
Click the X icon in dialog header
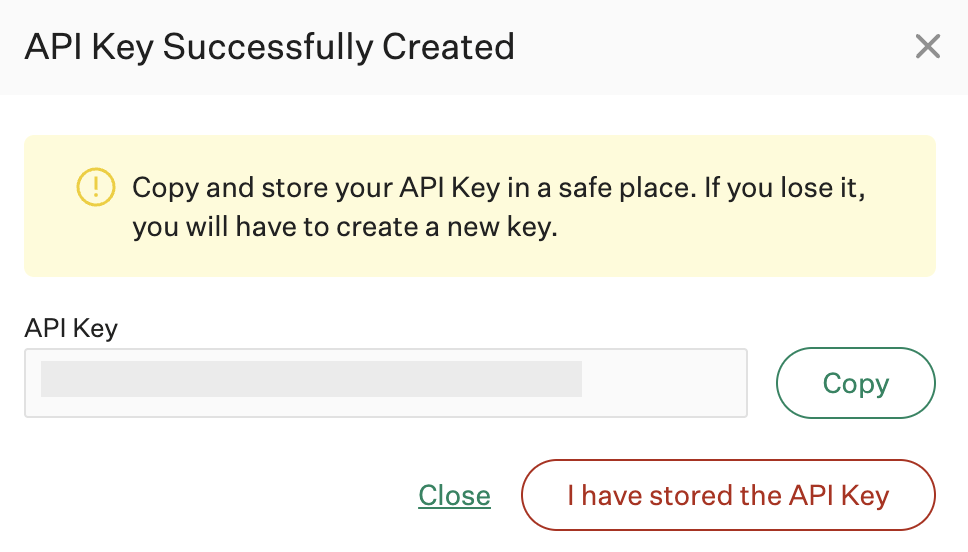coord(928,46)
